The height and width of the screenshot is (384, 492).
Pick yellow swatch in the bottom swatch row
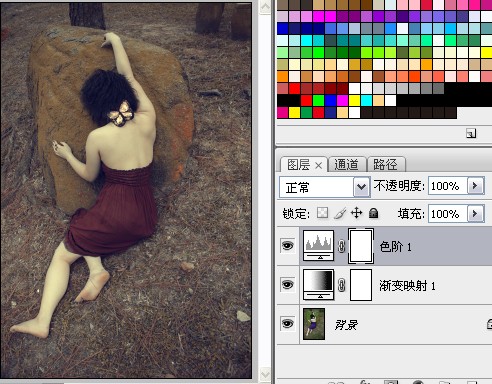[294, 112]
